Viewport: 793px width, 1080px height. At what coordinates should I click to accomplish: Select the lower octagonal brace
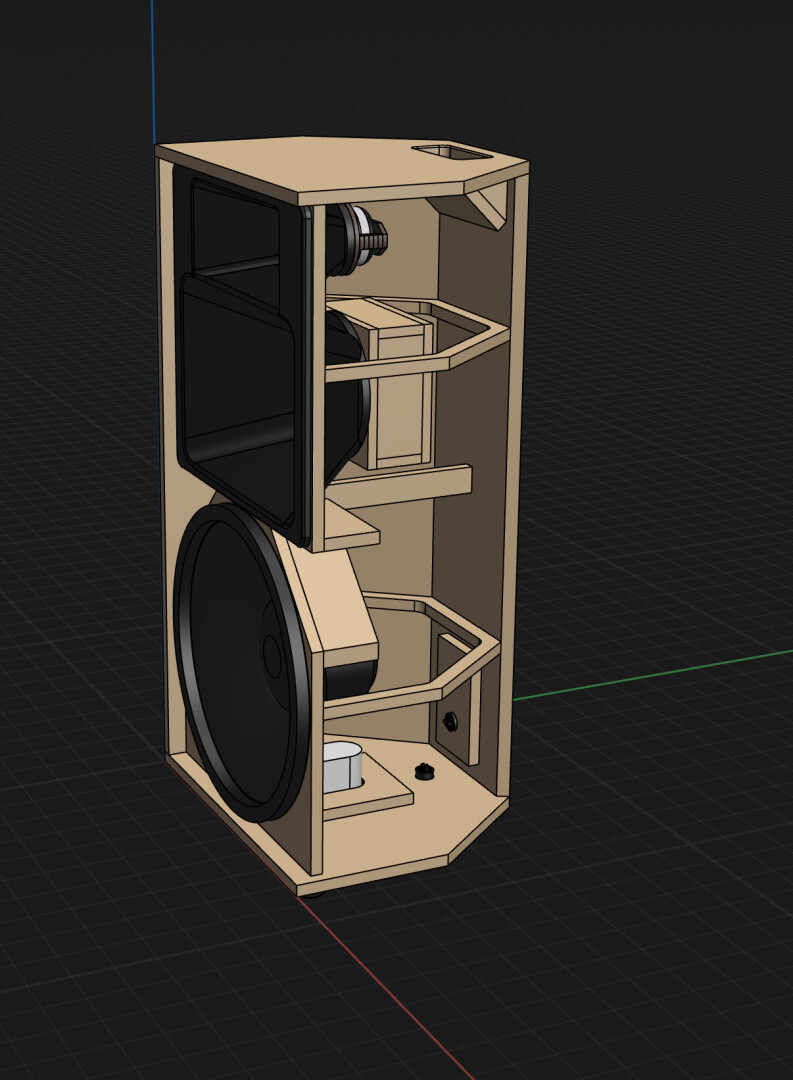[413, 654]
